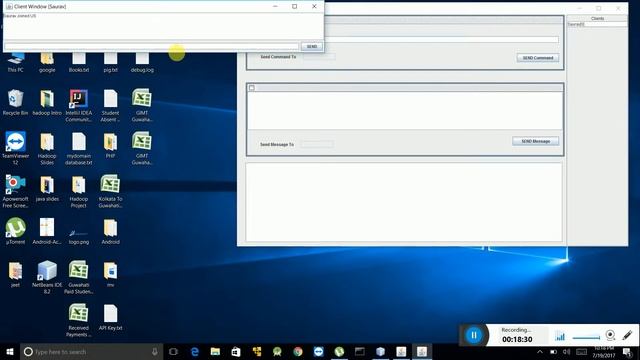Launch the µTorrent desktop shortcut

pos(15,231)
